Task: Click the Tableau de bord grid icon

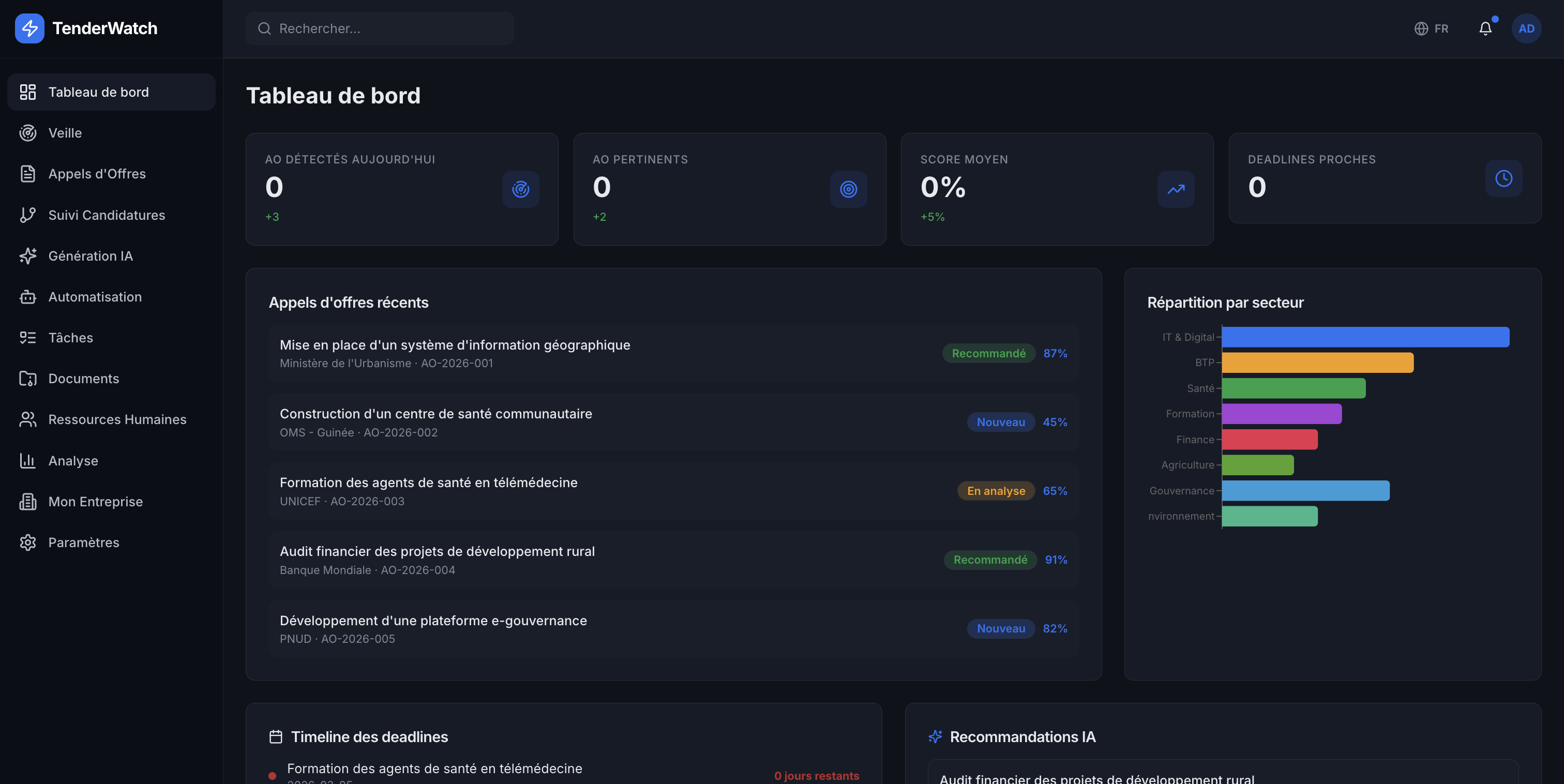Action: [28, 92]
